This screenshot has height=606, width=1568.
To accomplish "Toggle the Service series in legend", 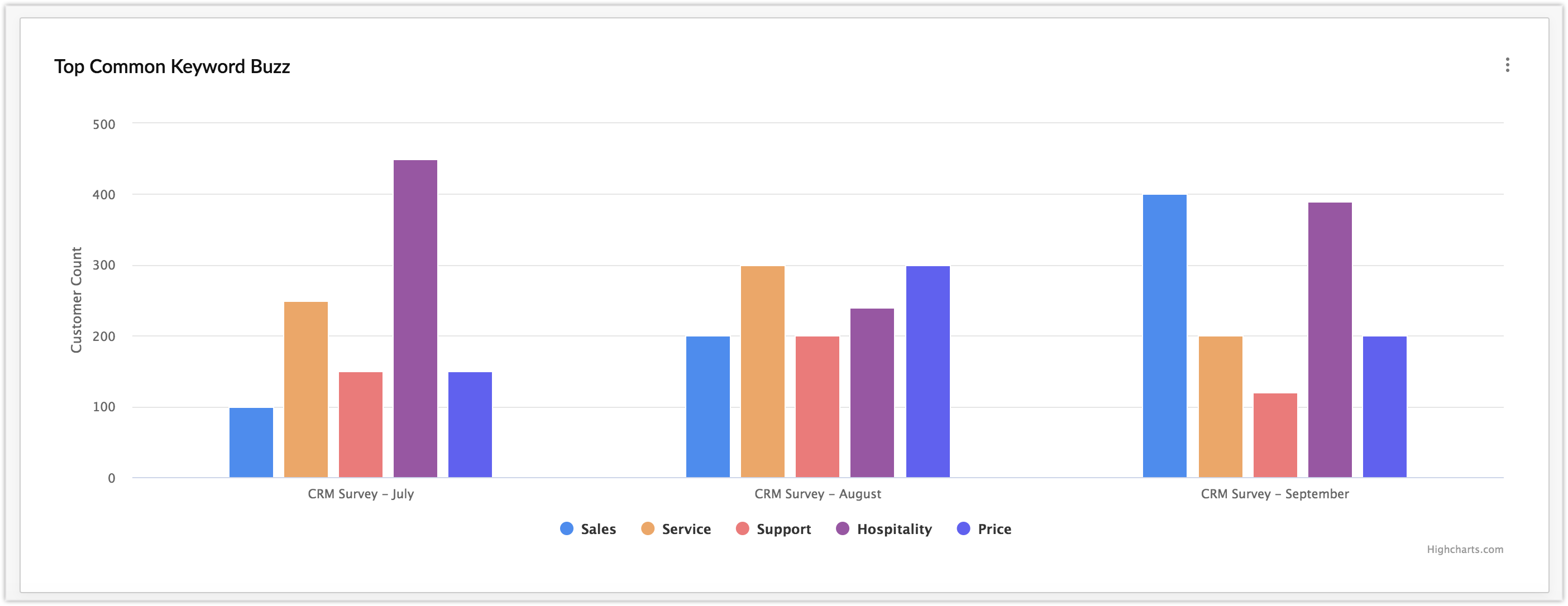I will pos(676,529).
